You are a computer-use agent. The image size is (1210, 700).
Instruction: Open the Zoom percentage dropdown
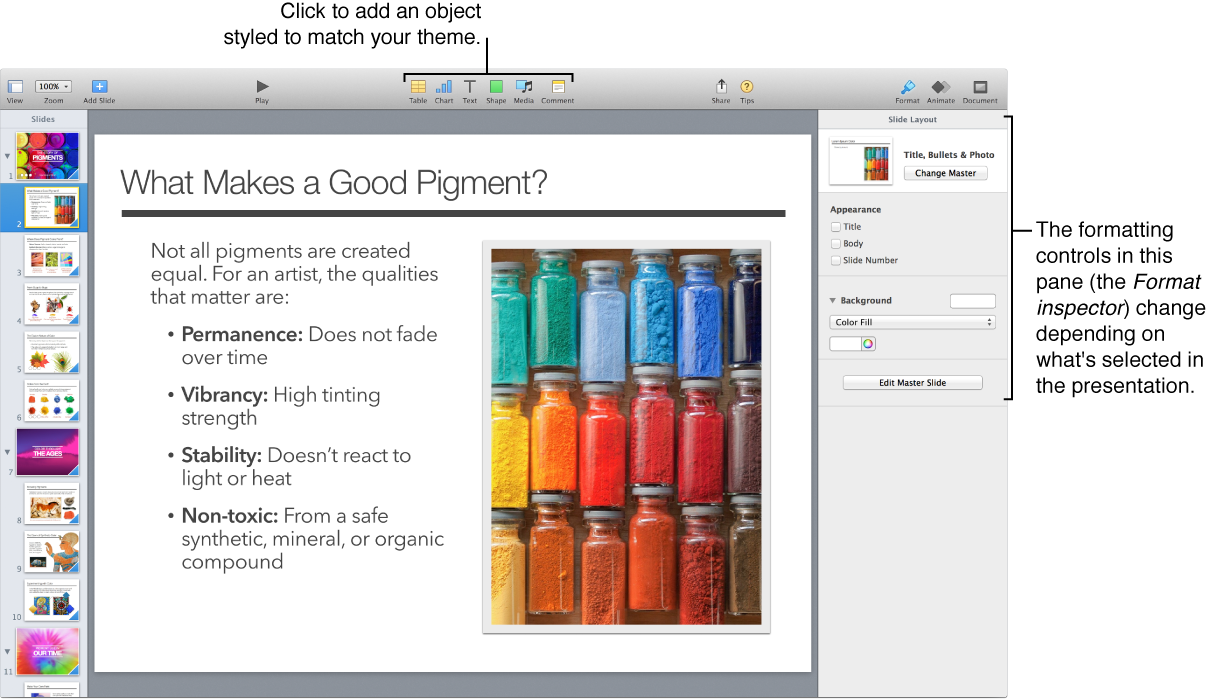(53, 87)
